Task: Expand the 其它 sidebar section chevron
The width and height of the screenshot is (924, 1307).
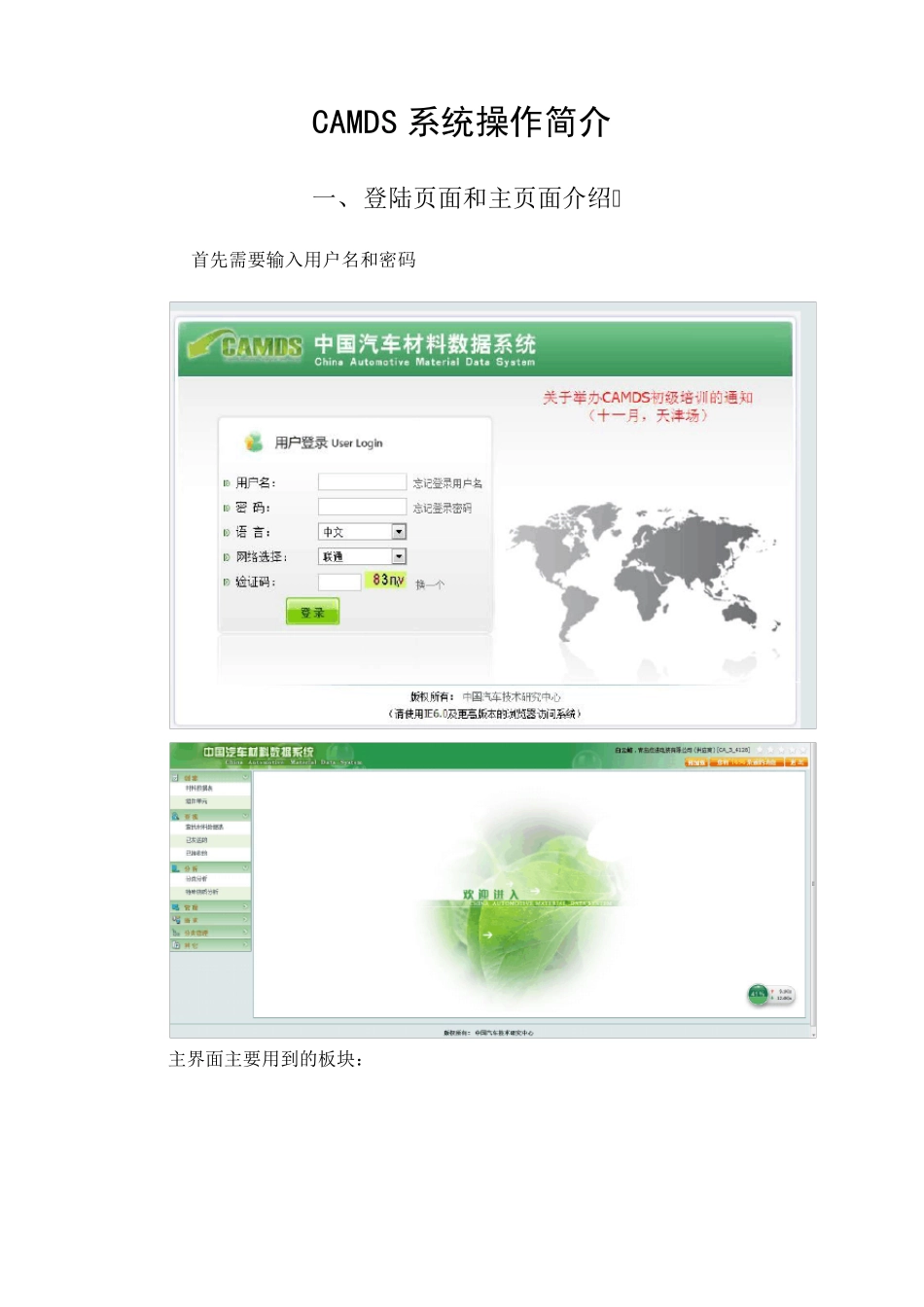Action: (x=245, y=944)
